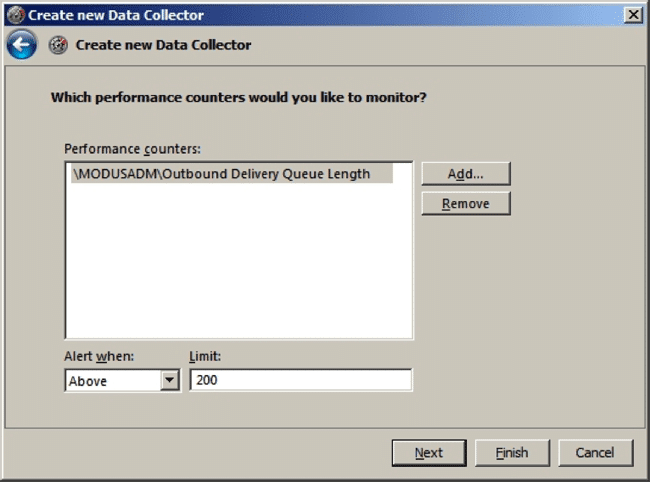Remove the selected performance counter
This screenshot has width=650, height=482.
(x=466, y=203)
